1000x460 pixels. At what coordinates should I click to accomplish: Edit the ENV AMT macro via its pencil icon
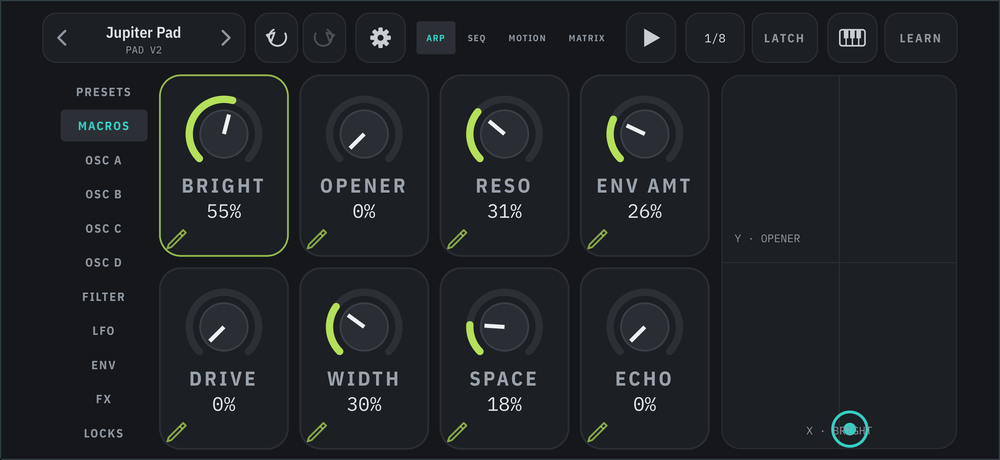click(x=598, y=240)
